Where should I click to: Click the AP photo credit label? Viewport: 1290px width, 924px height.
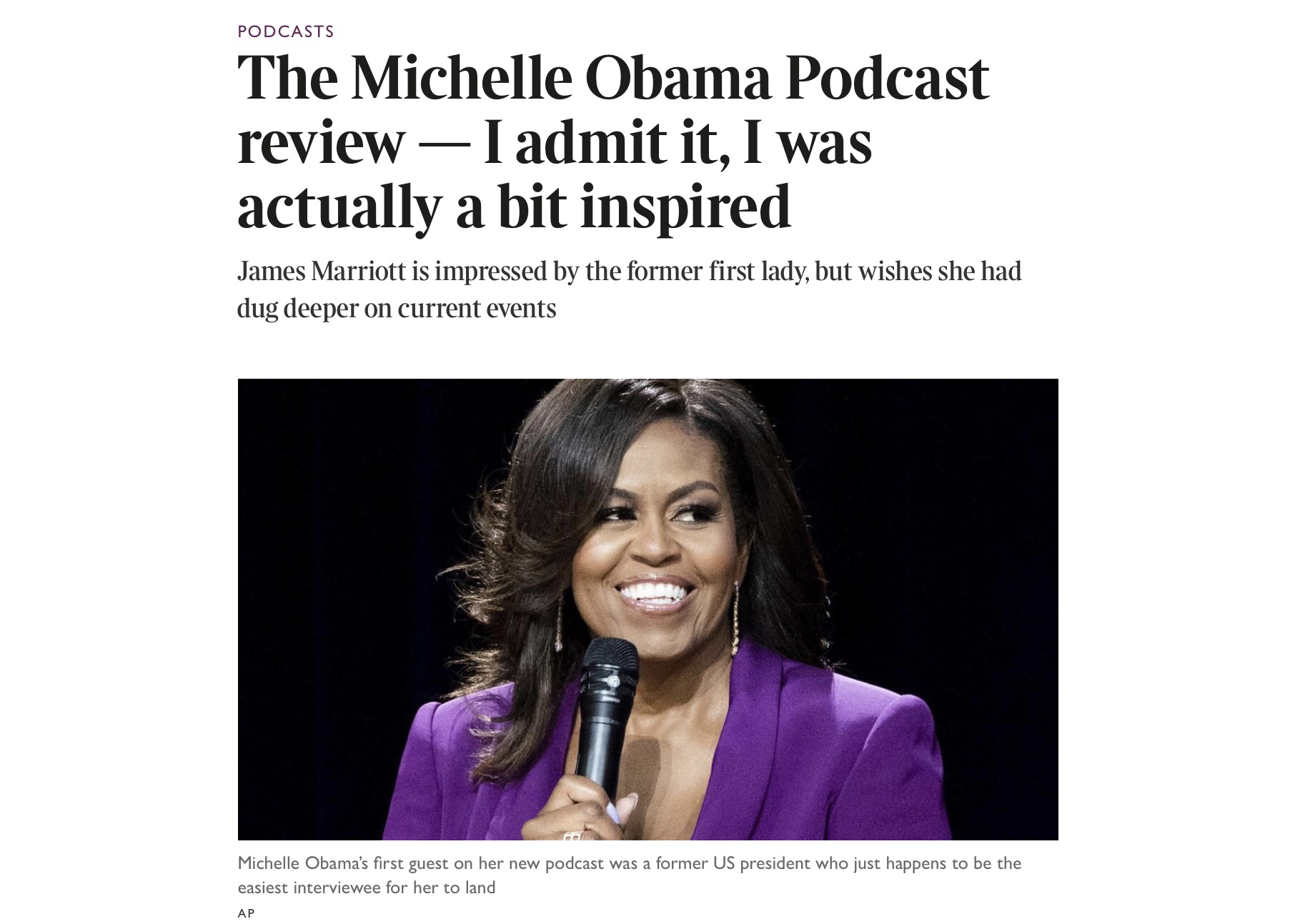[246, 913]
